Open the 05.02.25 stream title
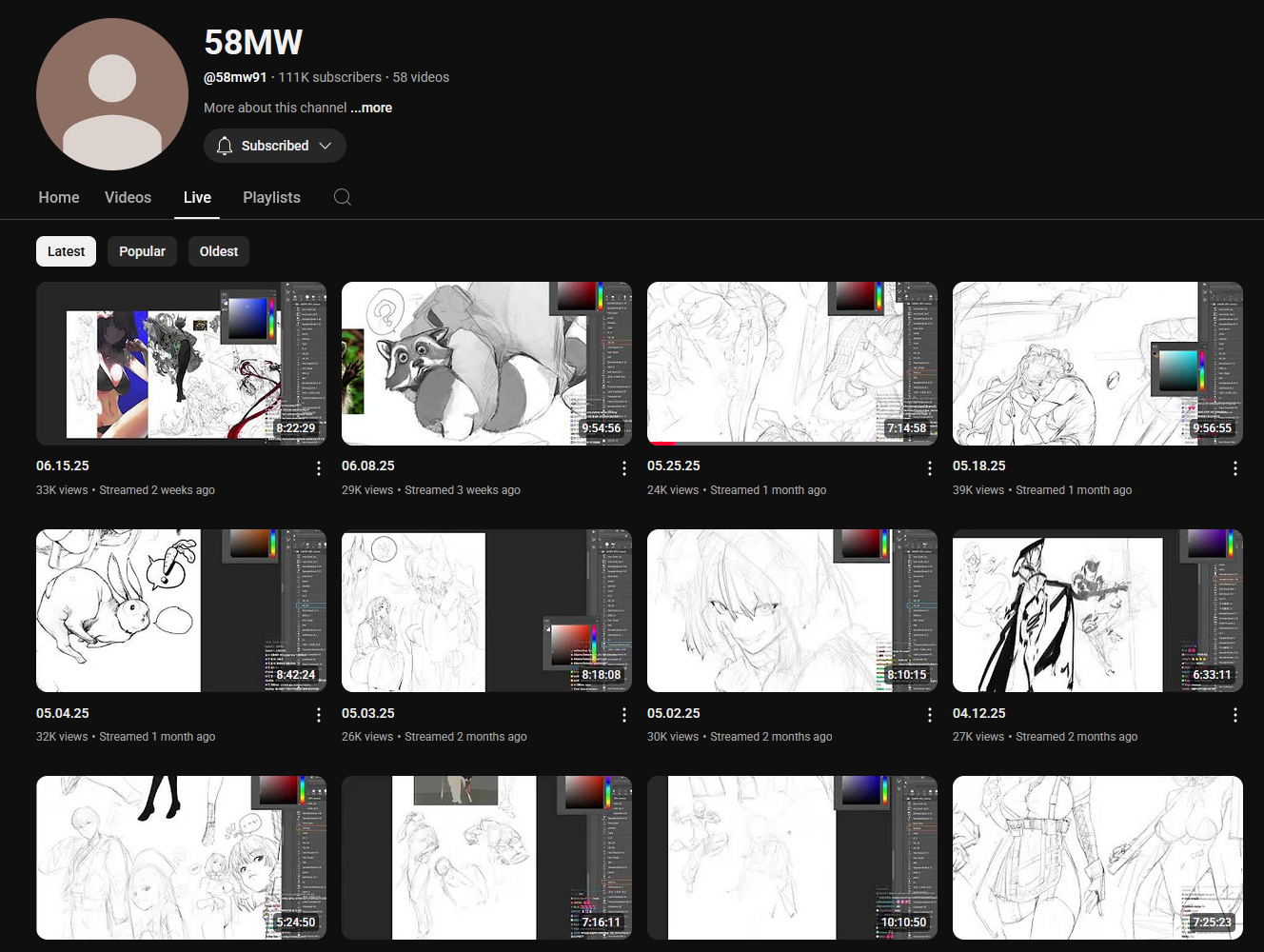 (x=674, y=713)
